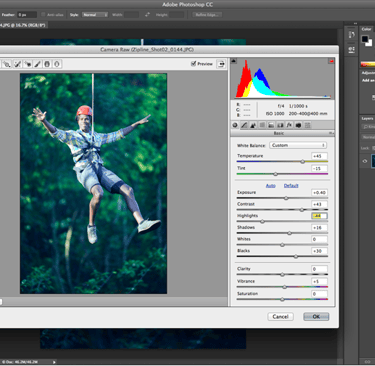Switch to the Color panel tab
375x366 pixels.
click(367, 29)
